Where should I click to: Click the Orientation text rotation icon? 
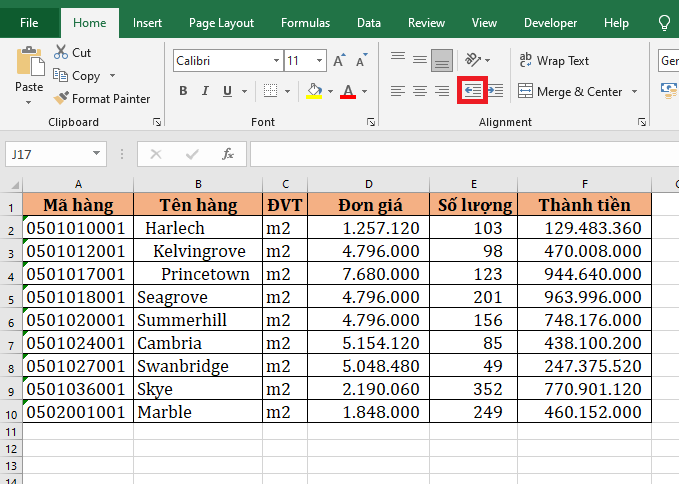[x=474, y=60]
